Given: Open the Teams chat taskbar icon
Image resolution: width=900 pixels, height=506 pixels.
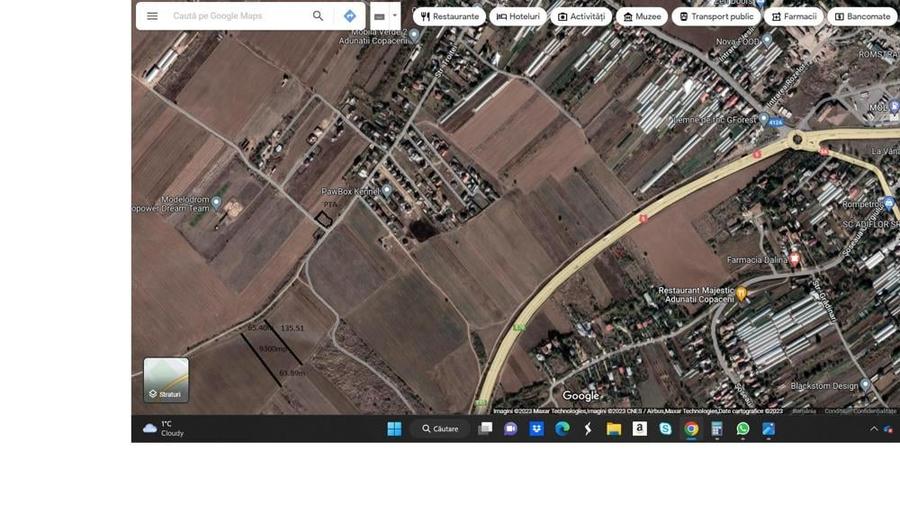Looking at the screenshot, I should click(510, 429).
